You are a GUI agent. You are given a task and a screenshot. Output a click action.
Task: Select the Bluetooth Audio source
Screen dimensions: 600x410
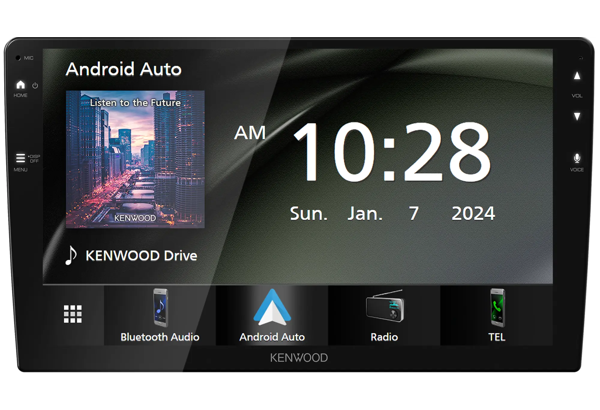pos(160,315)
